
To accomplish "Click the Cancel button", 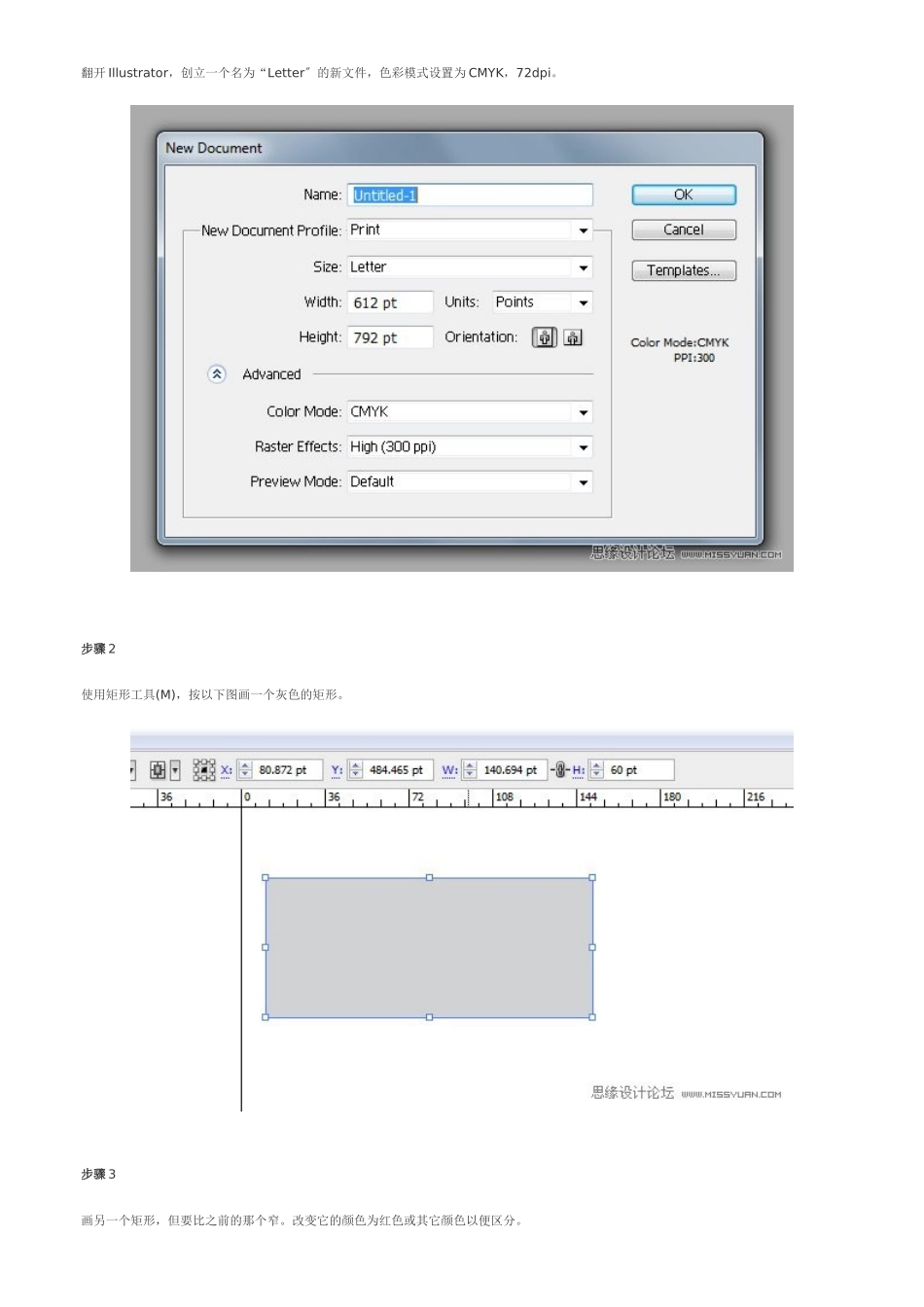I will [684, 230].
